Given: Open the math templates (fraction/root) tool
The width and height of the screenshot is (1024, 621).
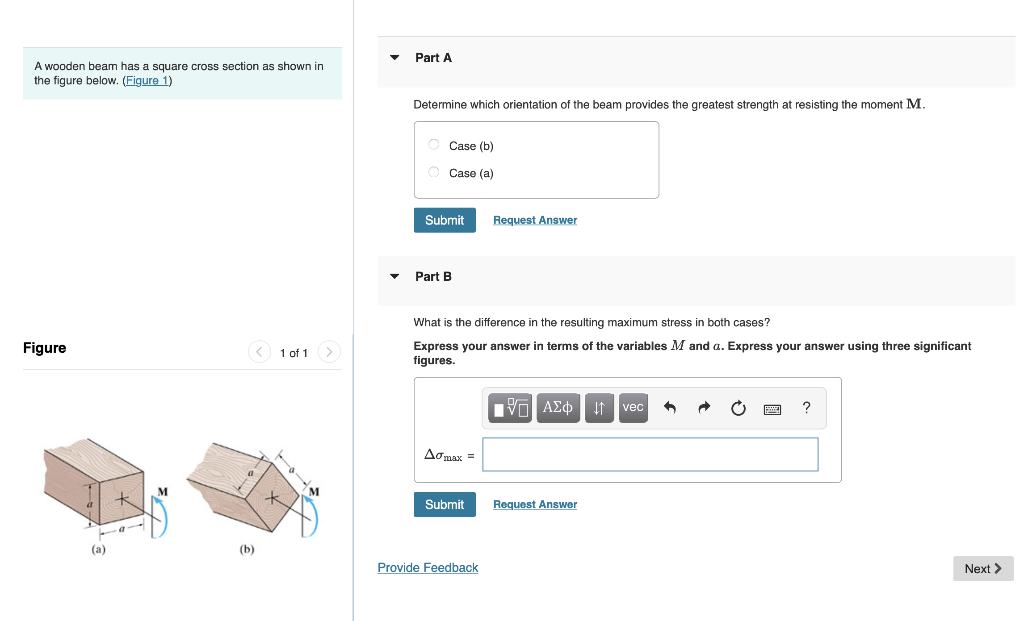Looking at the screenshot, I should 510,408.
